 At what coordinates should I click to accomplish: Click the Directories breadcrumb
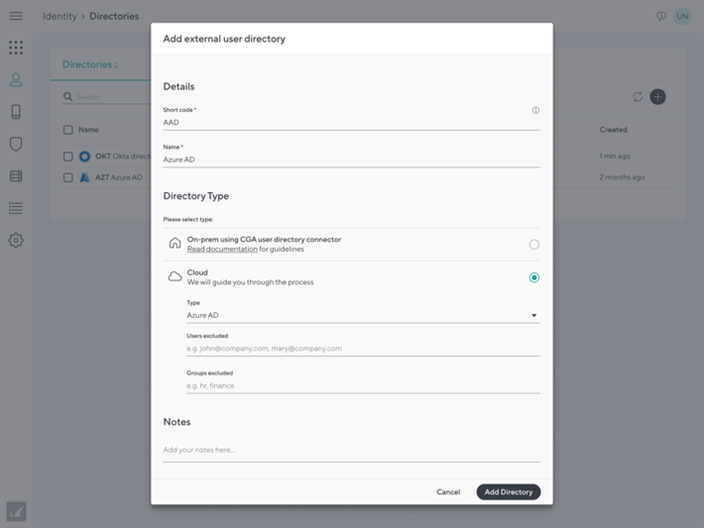point(114,16)
